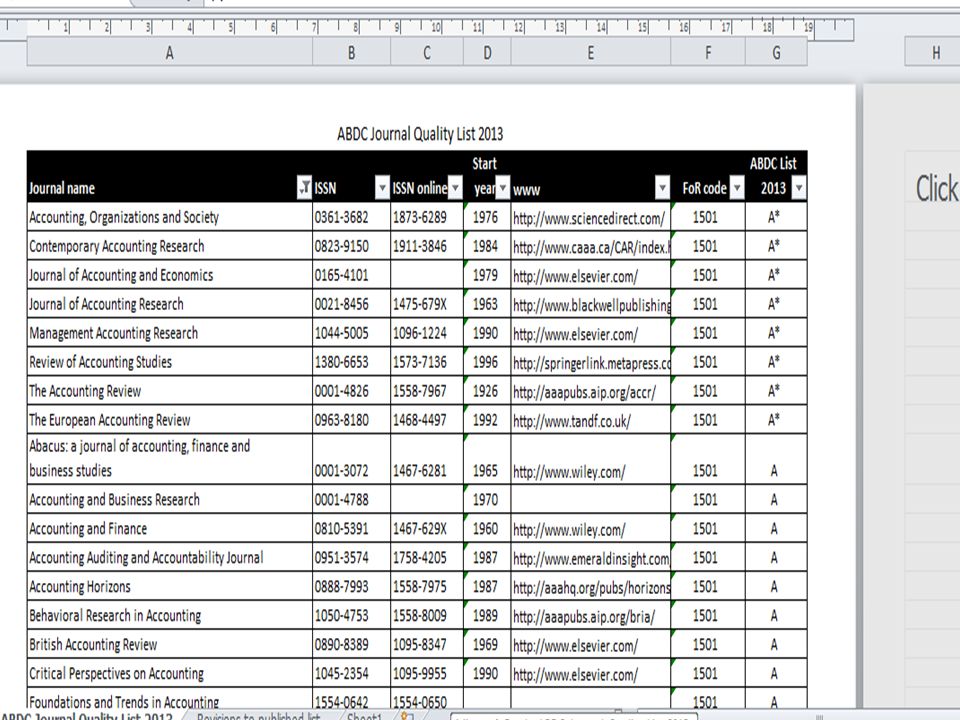The width and height of the screenshot is (960, 720).
Task: Select column A header
Action: coord(170,53)
